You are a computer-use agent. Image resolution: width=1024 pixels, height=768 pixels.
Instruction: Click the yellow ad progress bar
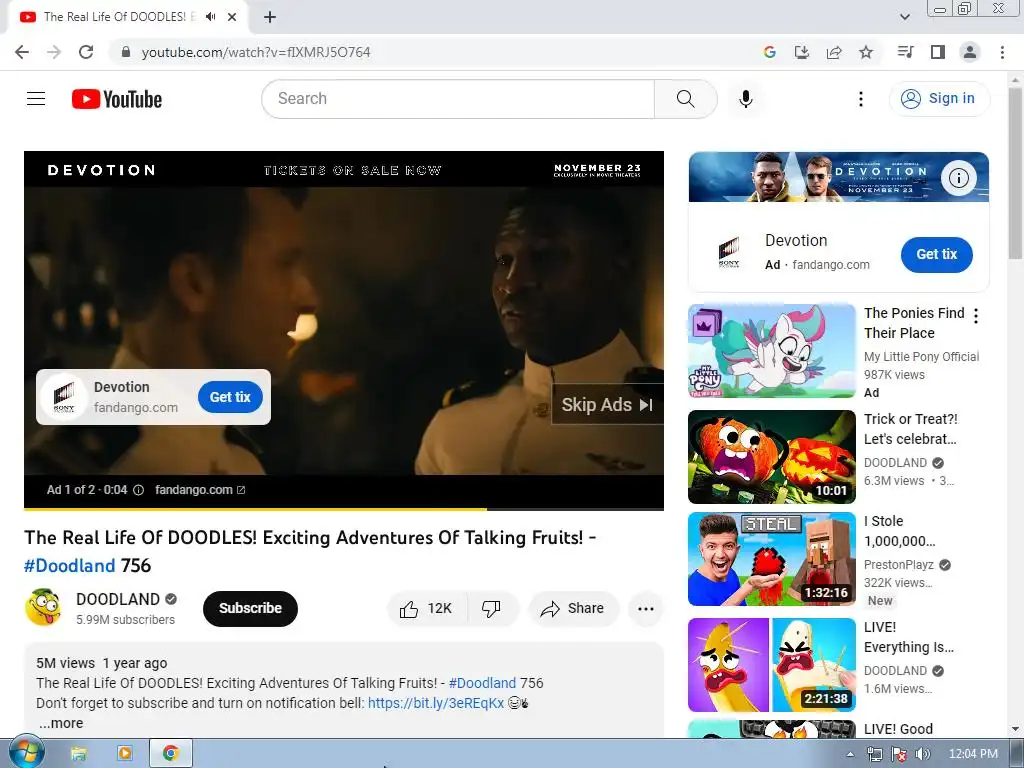(255, 508)
